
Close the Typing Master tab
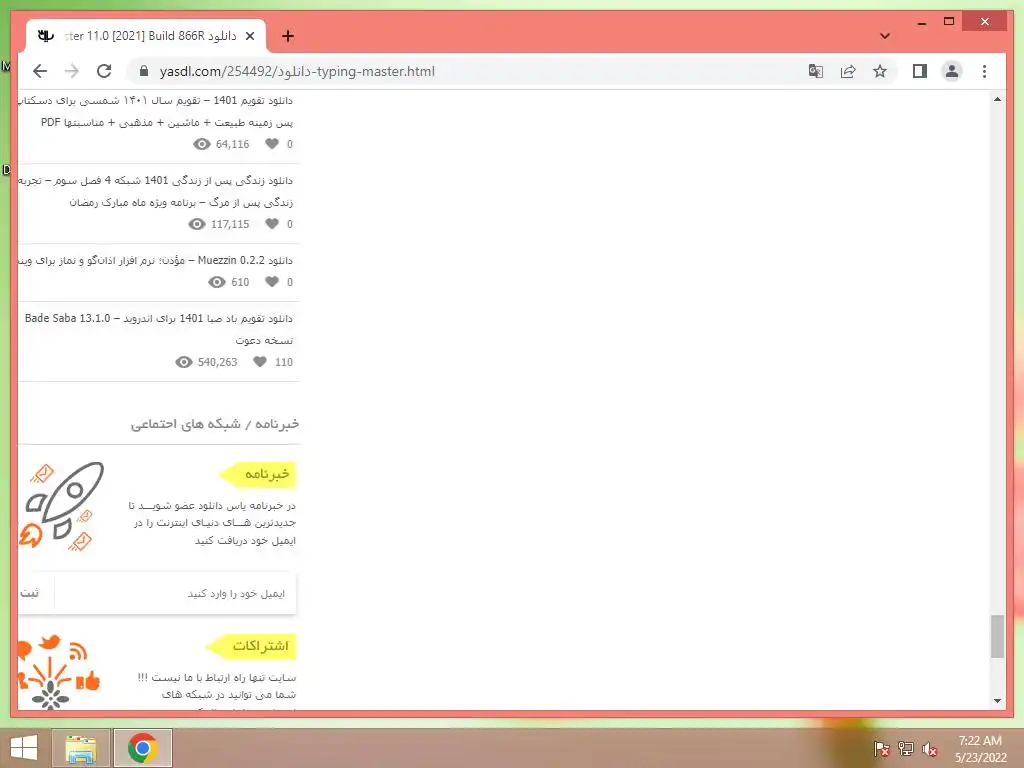pos(249,36)
